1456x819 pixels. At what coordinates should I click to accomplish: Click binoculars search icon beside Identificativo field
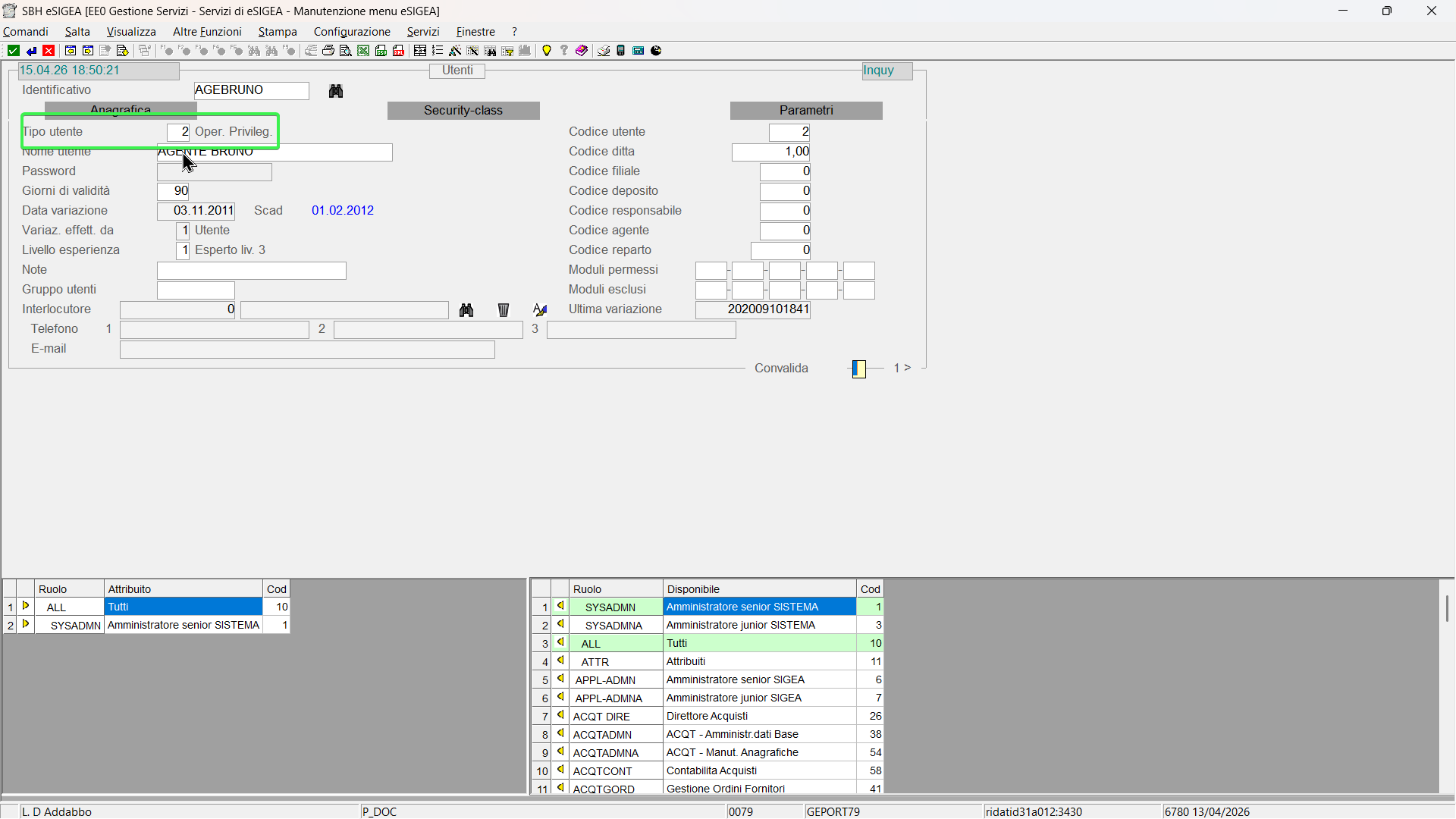336,91
